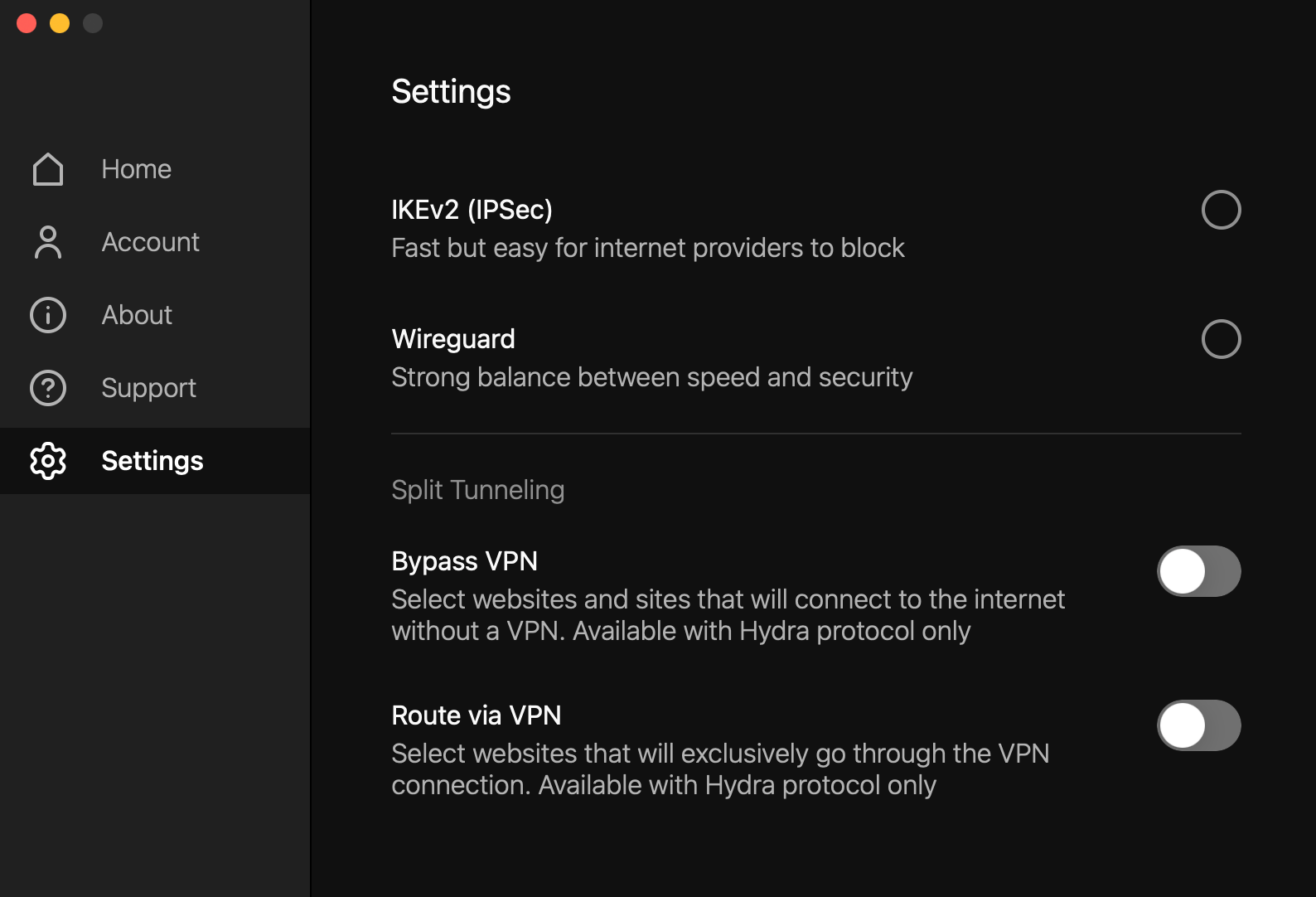Open About via the info icon
Viewport: 1316px width, 897px height.
point(47,314)
